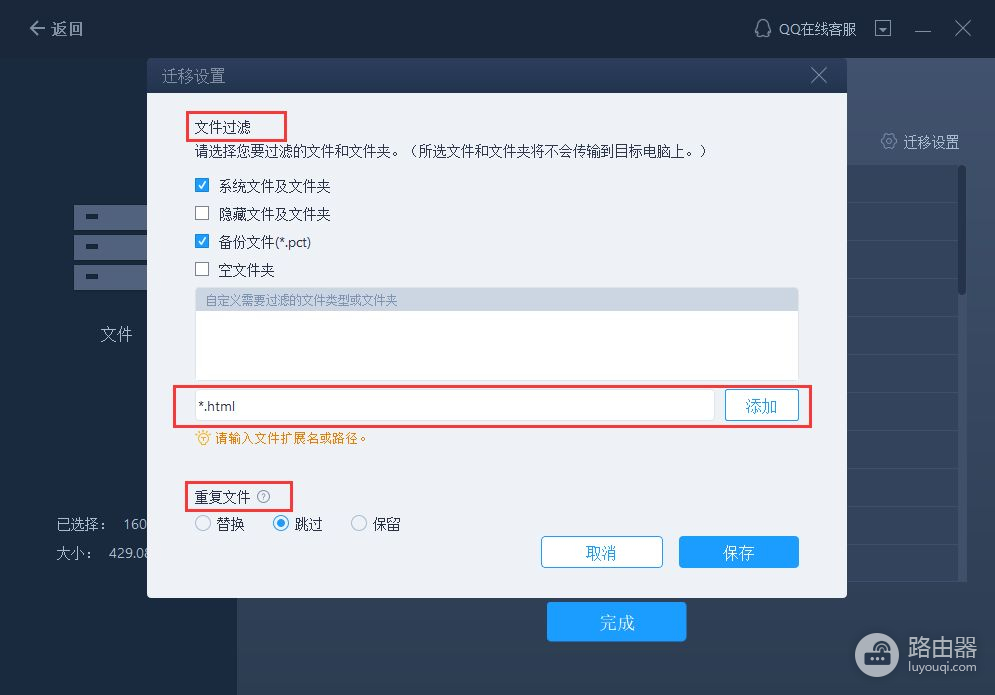The image size is (995, 695).
Task: Click the 迁移设置 gear icon
Action: (888, 141)
